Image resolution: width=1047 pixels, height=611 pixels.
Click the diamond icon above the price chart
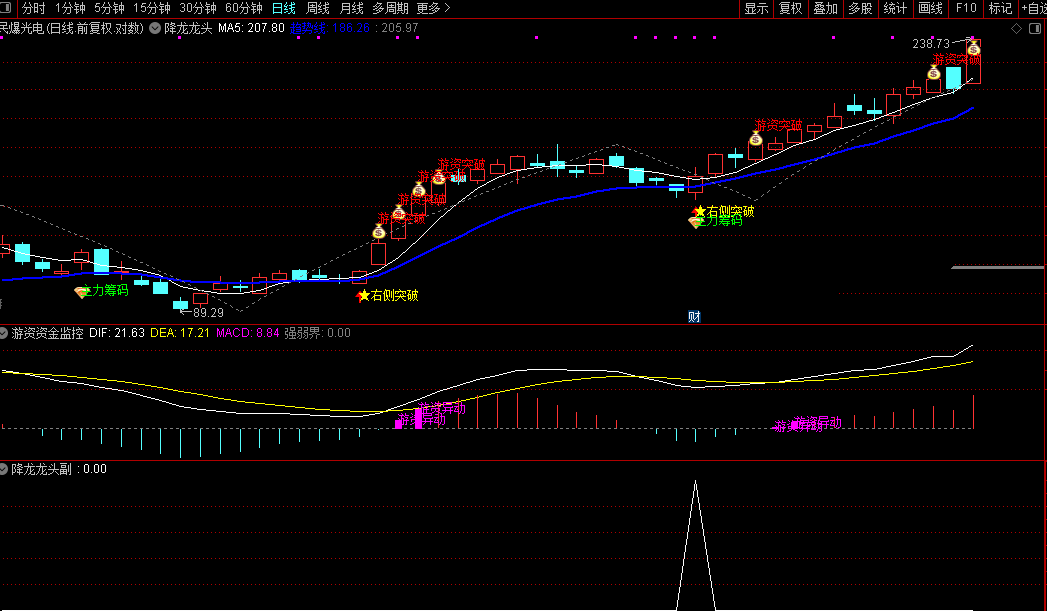pos(1016,29)
